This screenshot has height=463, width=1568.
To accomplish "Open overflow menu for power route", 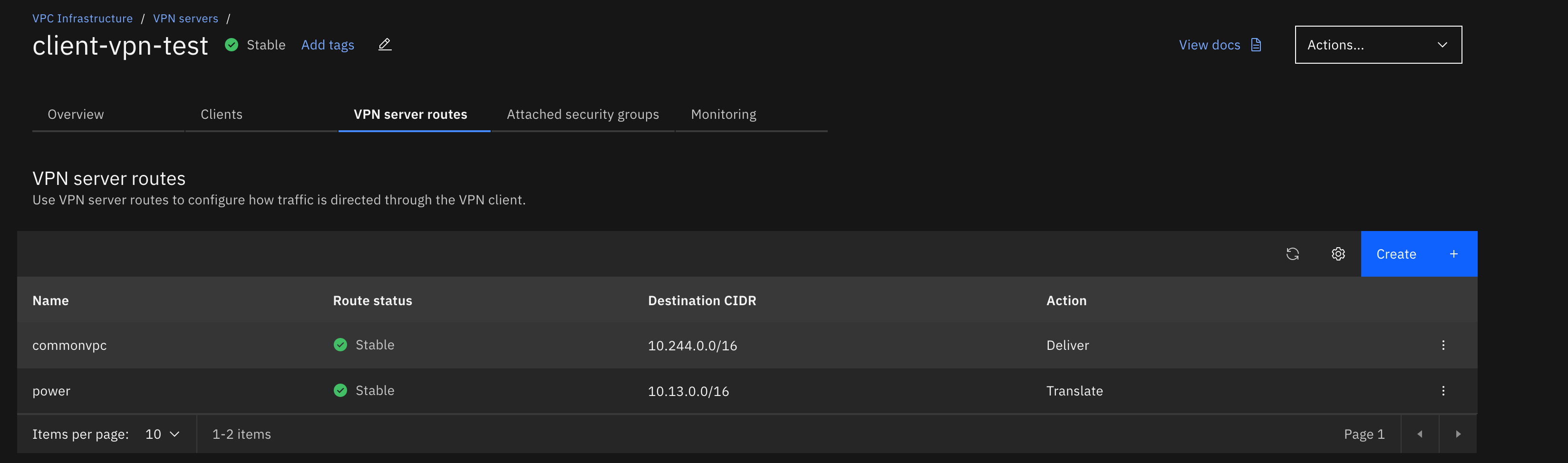I will pyautogui.click(x=1442, y=391).
